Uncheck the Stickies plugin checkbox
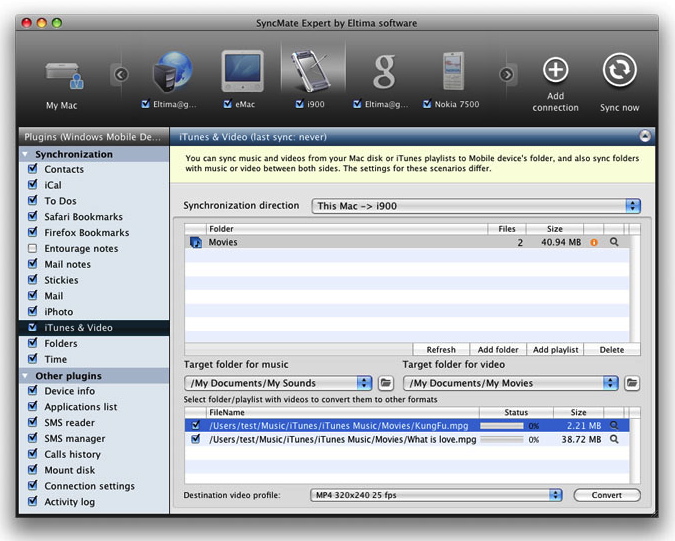Screen dimensions: 675x541 coord(32,279)
